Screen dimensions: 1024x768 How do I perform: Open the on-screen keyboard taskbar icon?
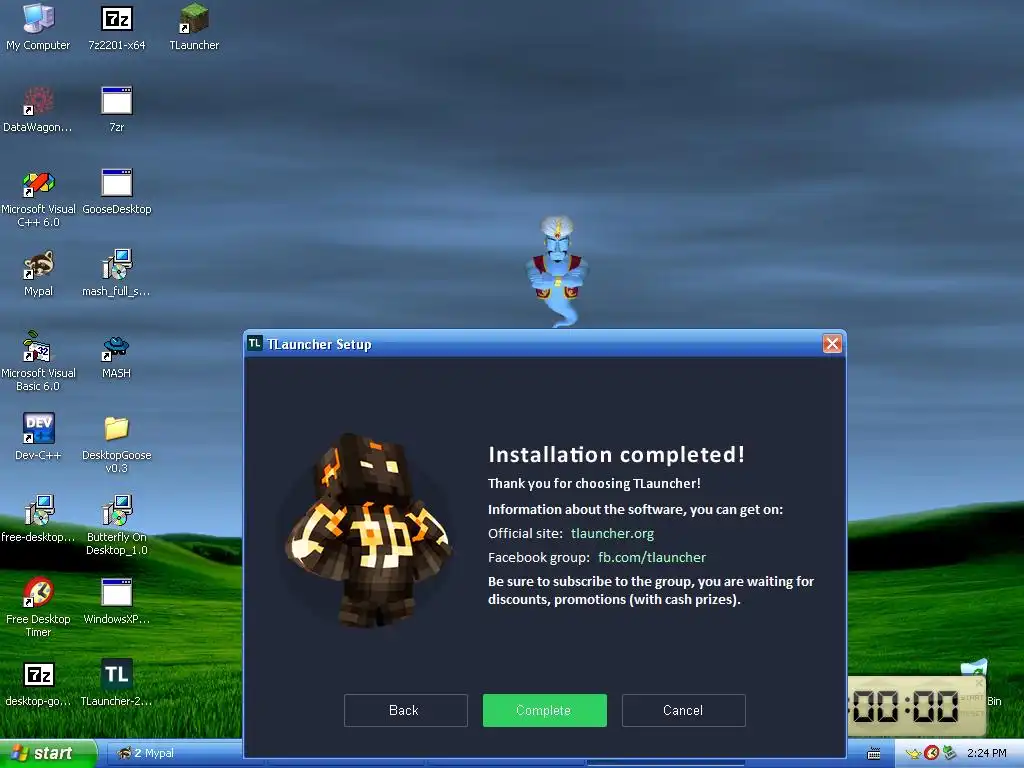pos(873,754)
